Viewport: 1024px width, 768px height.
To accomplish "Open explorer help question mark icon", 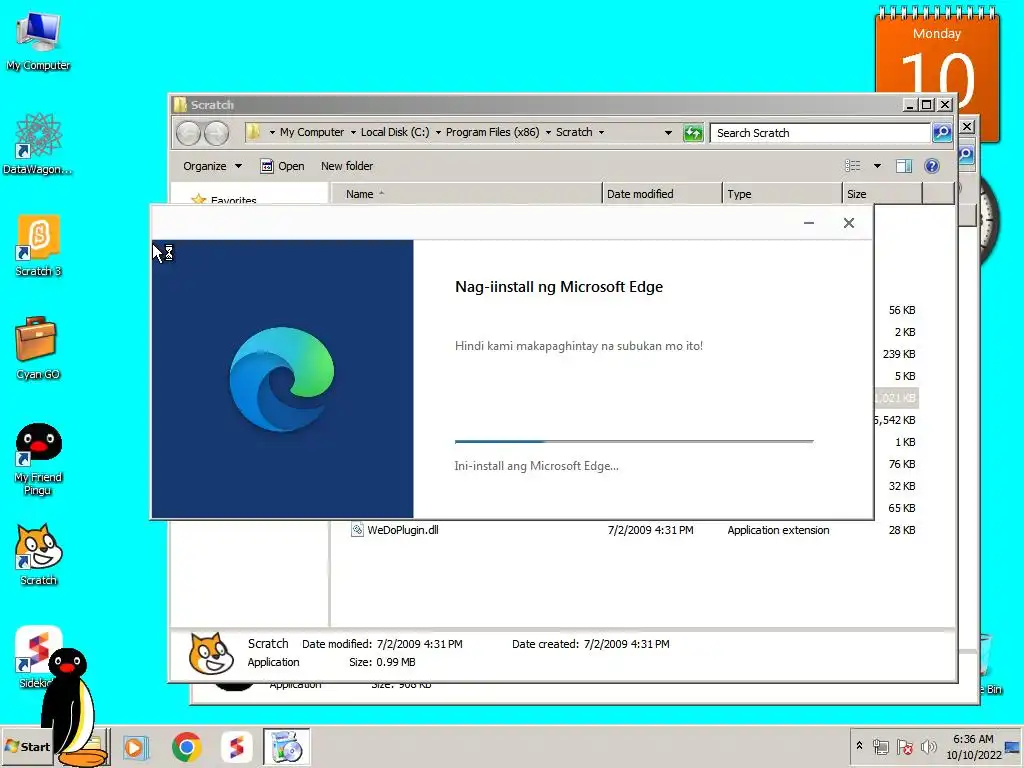I will pos(932,166).
